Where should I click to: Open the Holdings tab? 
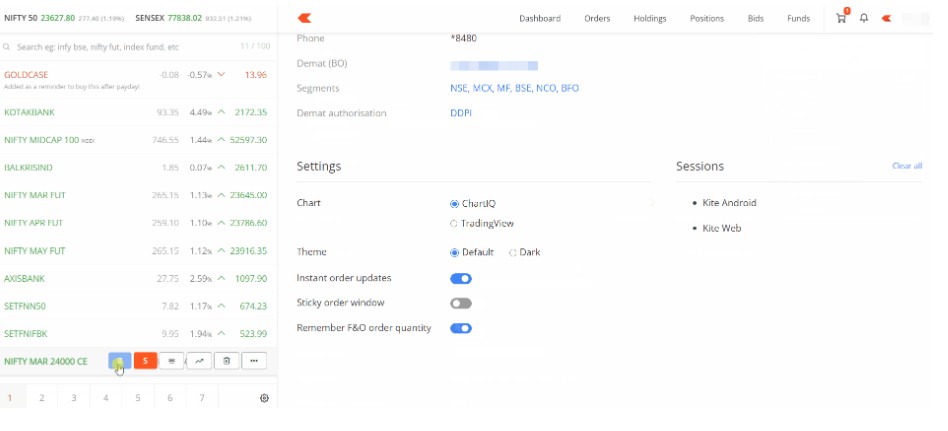[650, 18]
